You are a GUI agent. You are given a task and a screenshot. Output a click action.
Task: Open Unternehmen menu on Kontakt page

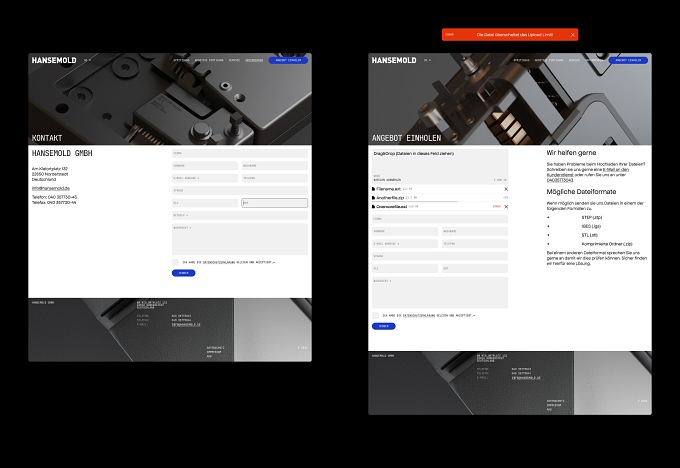(254, 60)
